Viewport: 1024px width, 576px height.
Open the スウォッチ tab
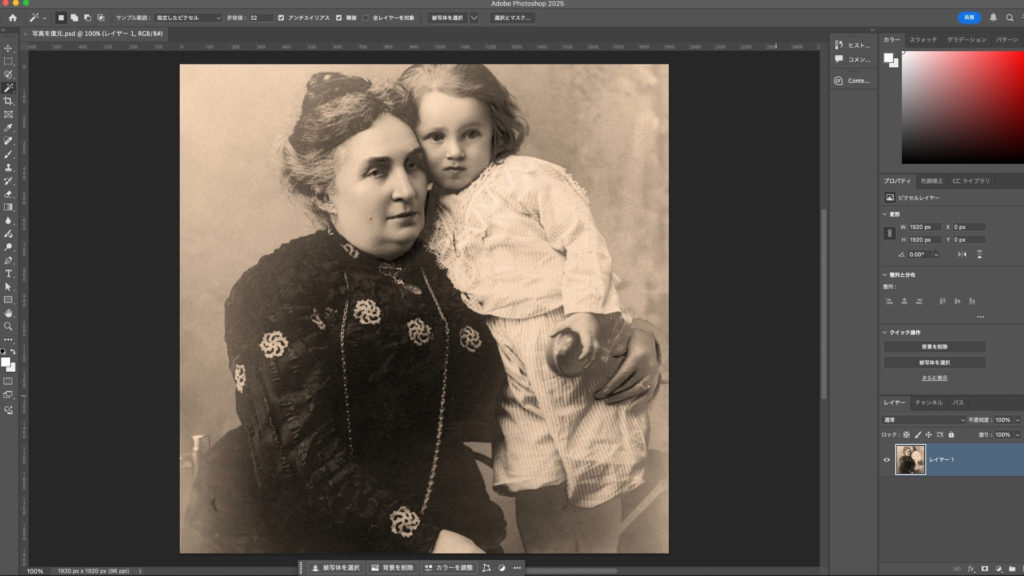point(923,39)
